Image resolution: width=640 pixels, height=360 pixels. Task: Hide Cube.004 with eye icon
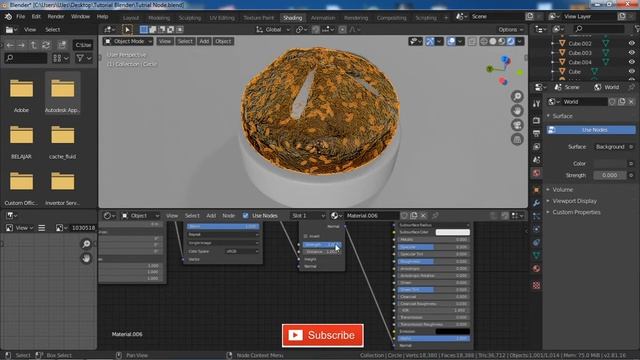pos(631,62)
